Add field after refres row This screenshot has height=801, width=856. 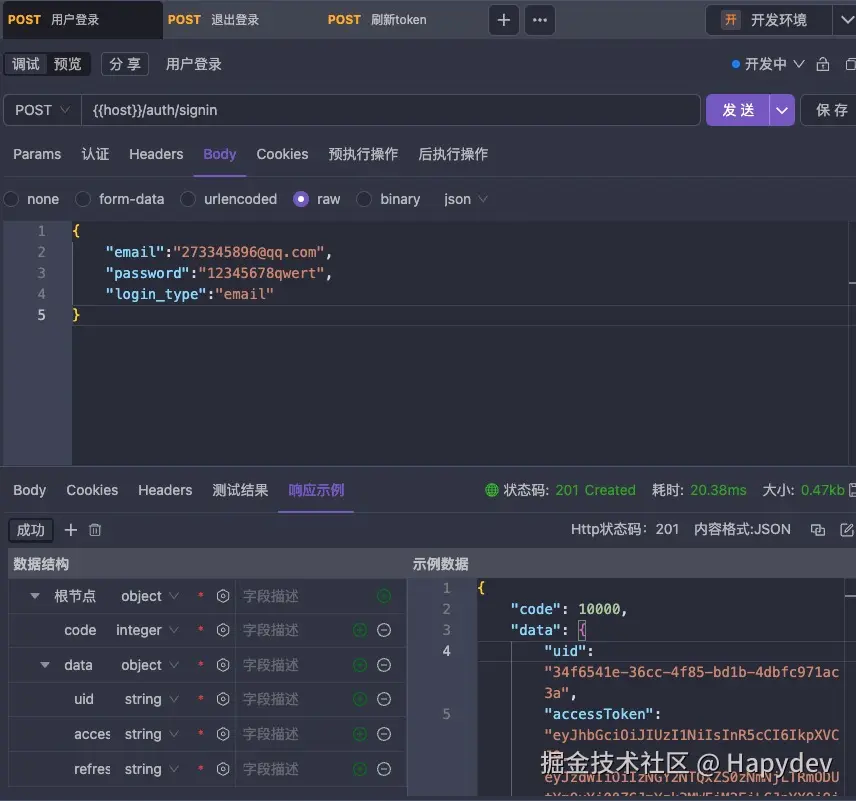click(360, 769)
